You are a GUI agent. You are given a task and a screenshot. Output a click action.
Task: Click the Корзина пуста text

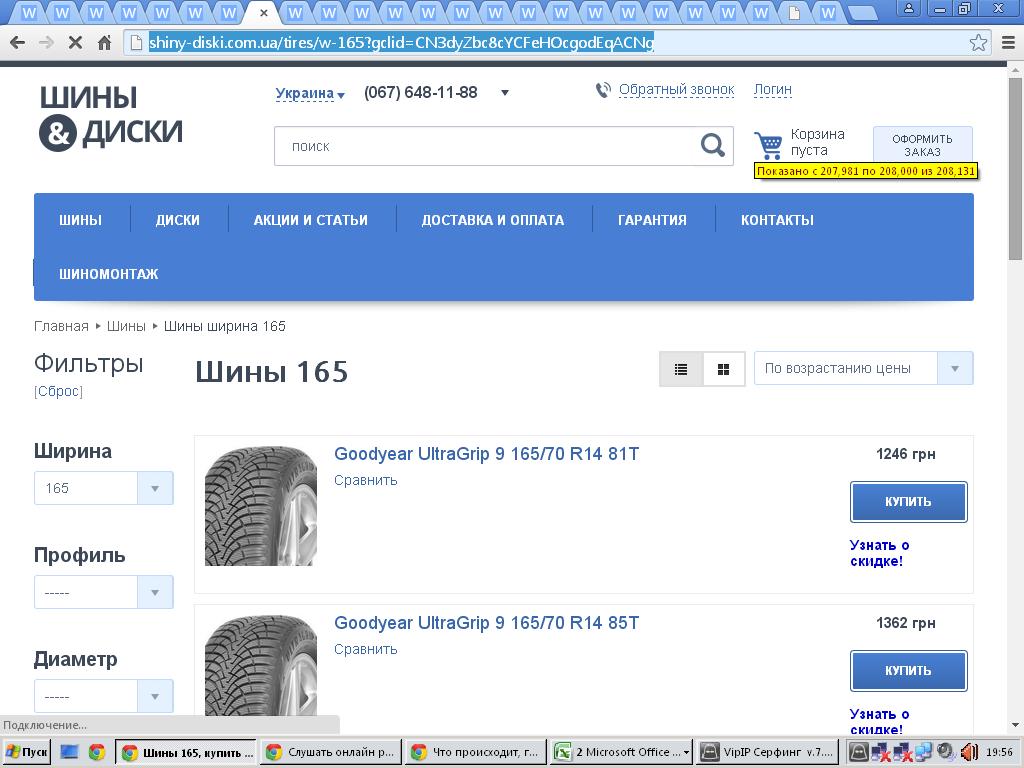[818, 142]
